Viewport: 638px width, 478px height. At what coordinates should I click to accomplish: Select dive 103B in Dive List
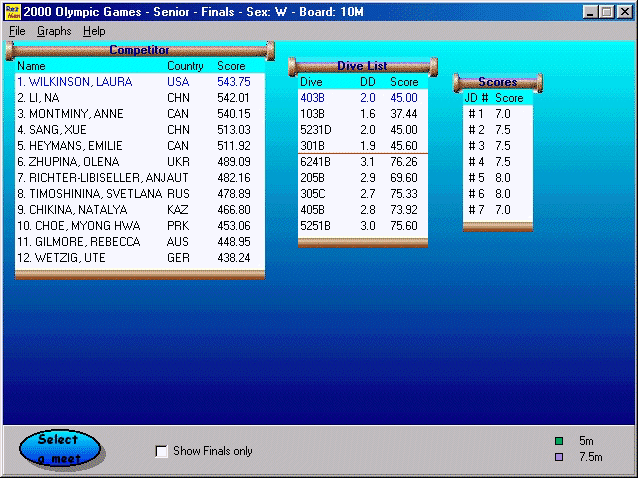pos(363,113)
